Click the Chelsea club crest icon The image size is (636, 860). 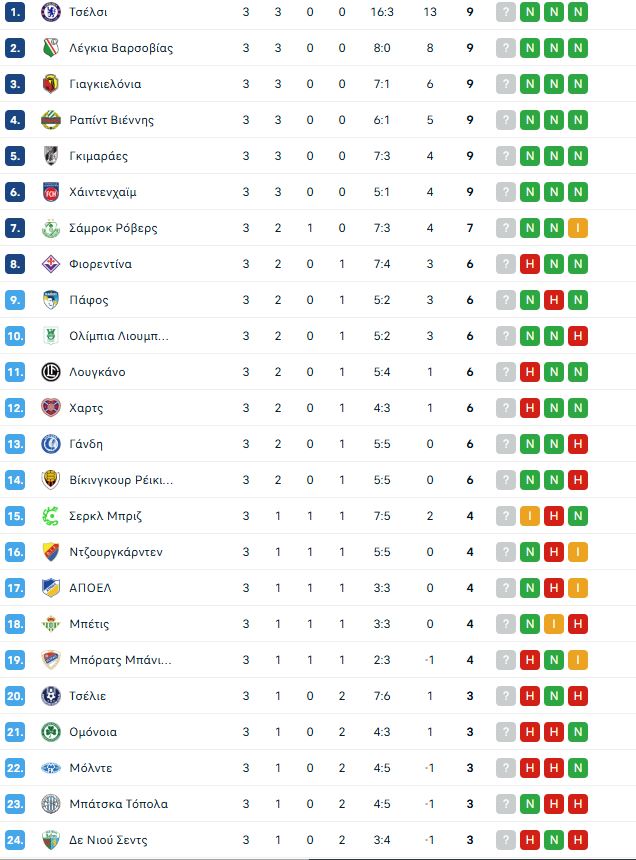[50, 12]
